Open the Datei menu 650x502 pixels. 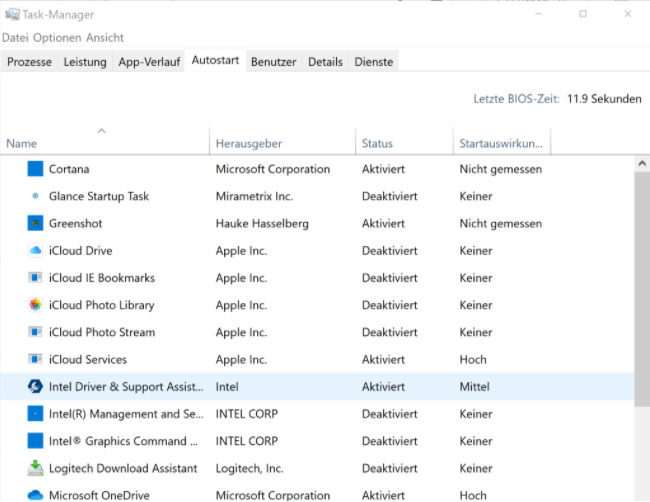[15, 38]
